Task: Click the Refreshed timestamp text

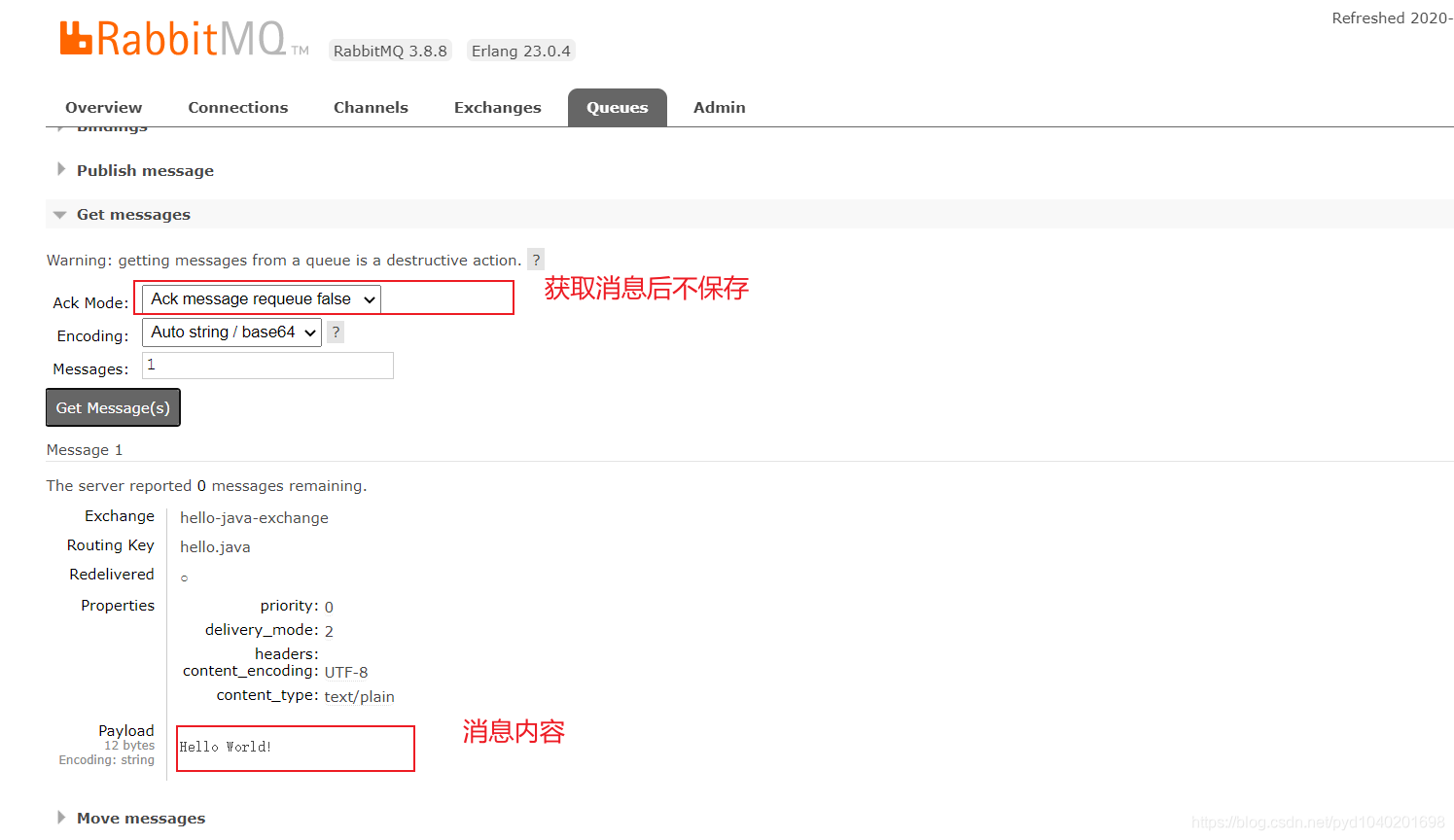Action: [x=1393, y=18]
